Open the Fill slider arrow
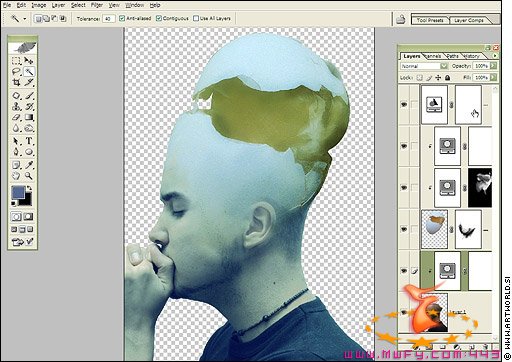The height and width of the screenshot is (362, 512). click(493, 77)
